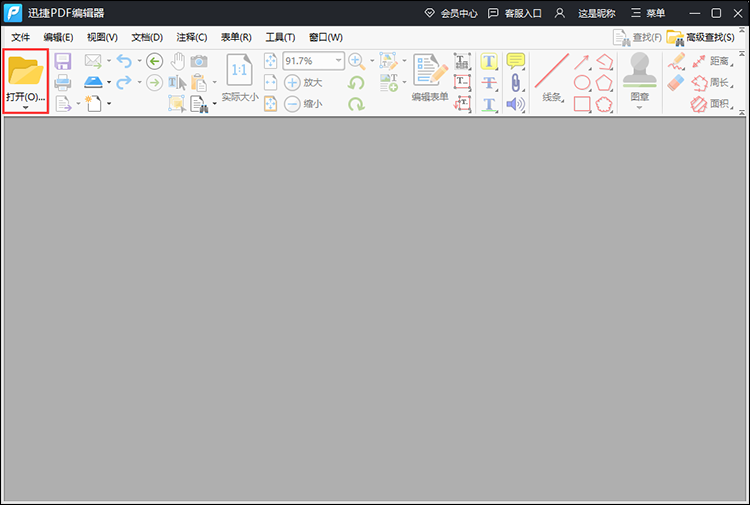This screenshot has width=750, height=505.
Task: Select the yellow sticky note tool
Action: [x=516, y=61]
